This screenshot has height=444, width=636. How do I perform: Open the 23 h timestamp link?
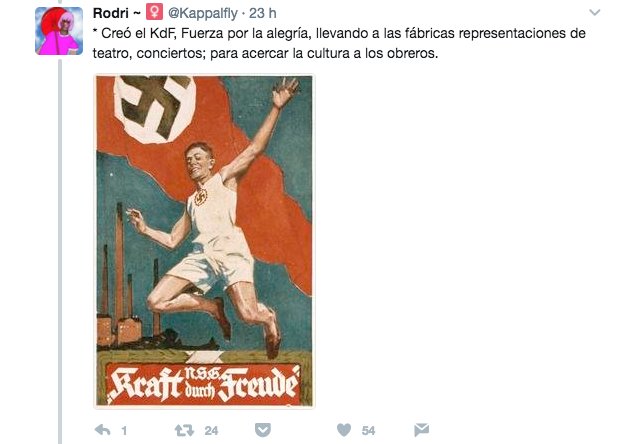[x=262, y=13]
